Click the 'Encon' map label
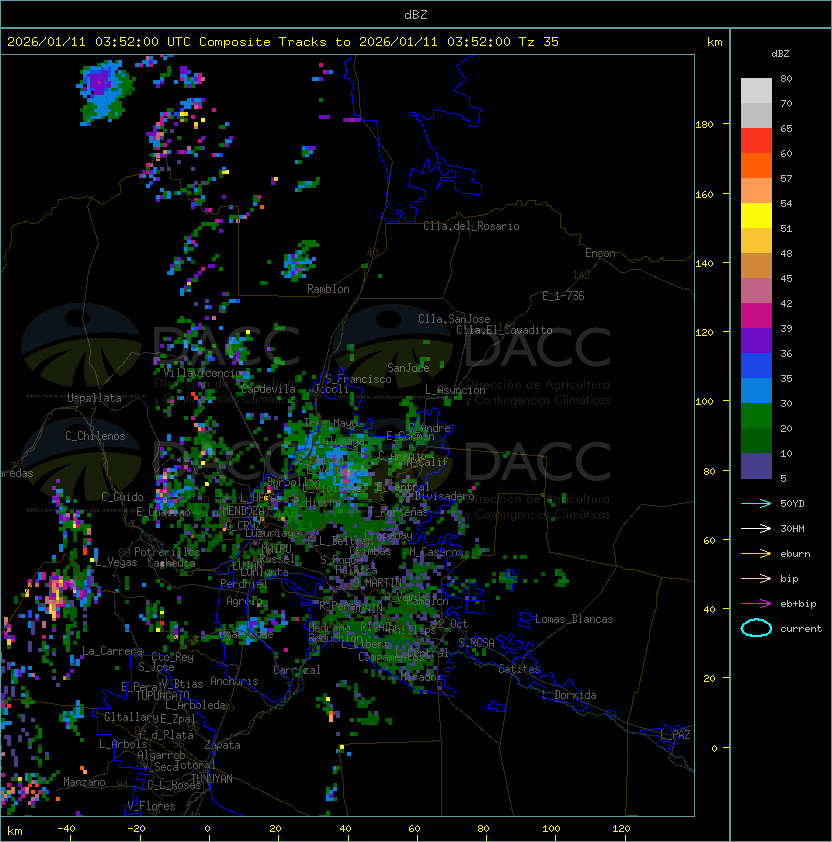Screen dimensions: 832x842 (600, 253)
